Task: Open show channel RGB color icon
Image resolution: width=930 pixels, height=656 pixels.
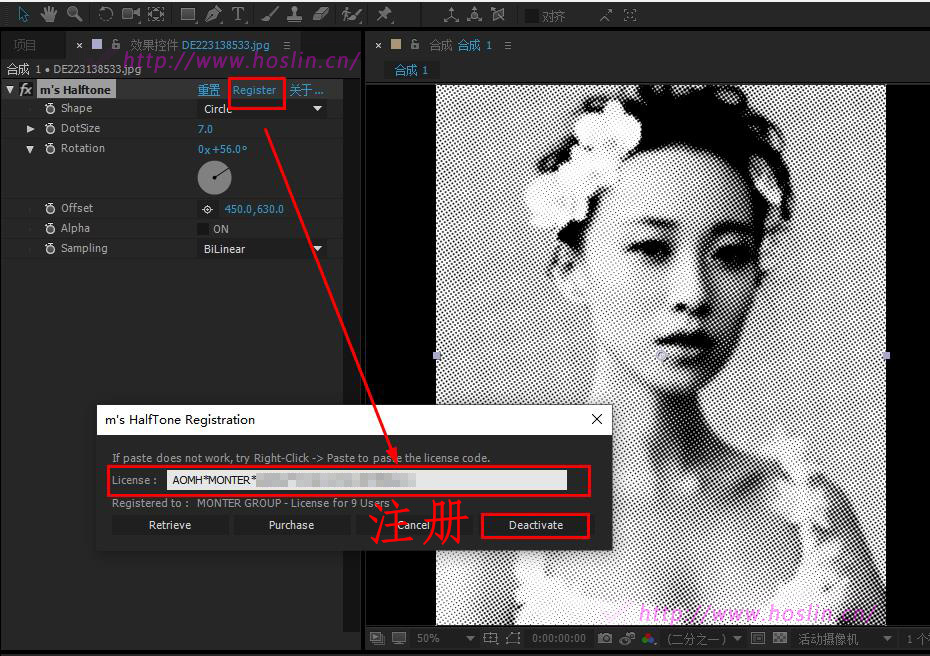Action: [649, 638]
